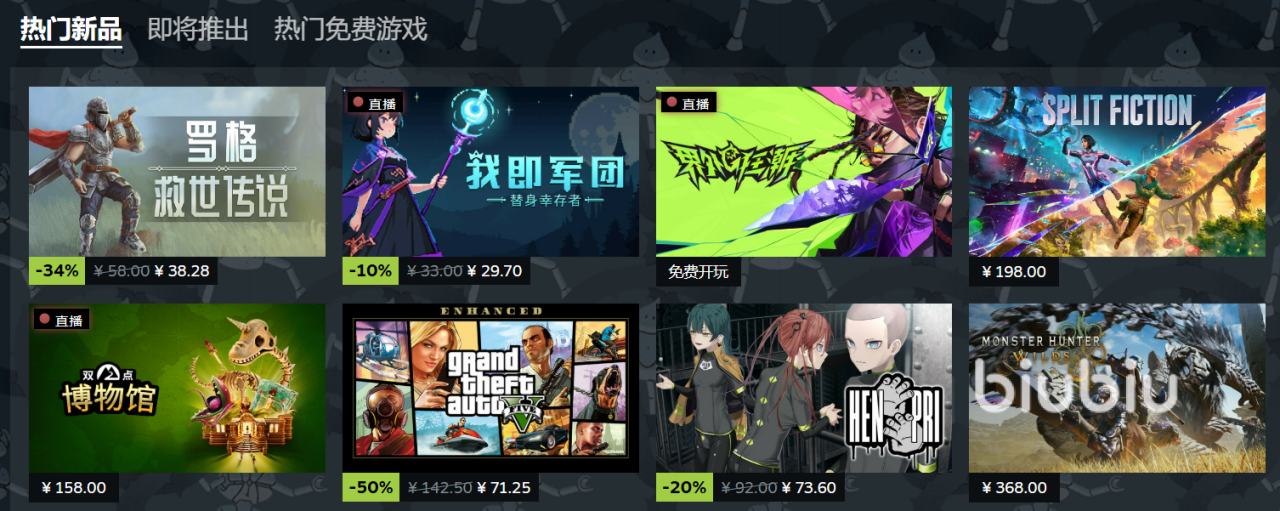Click the ¥ 368.00 price under Monster Hunter
The image size is (1280, 511).
[1014, 488]
